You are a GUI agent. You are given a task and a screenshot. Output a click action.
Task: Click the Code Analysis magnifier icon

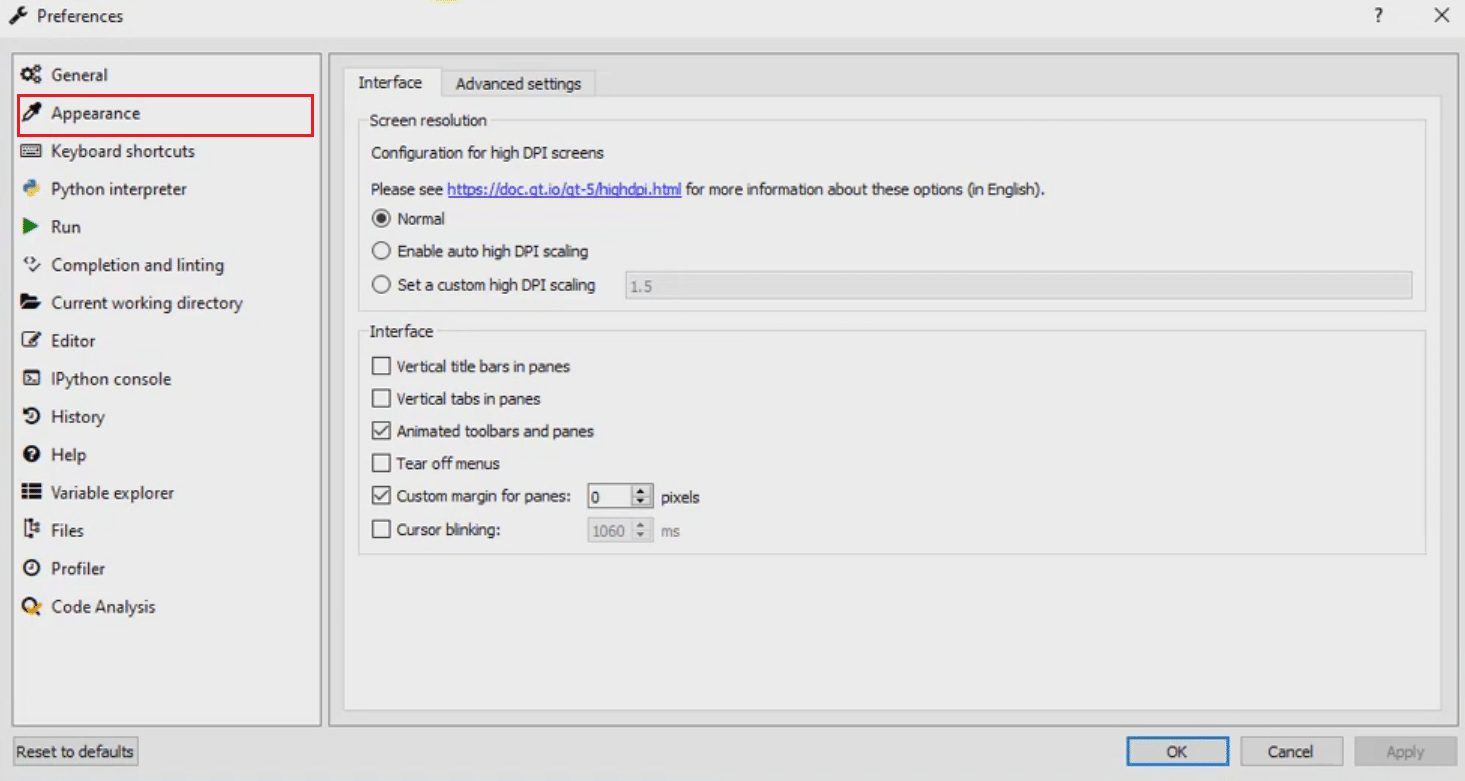click(x=31, y=607)
